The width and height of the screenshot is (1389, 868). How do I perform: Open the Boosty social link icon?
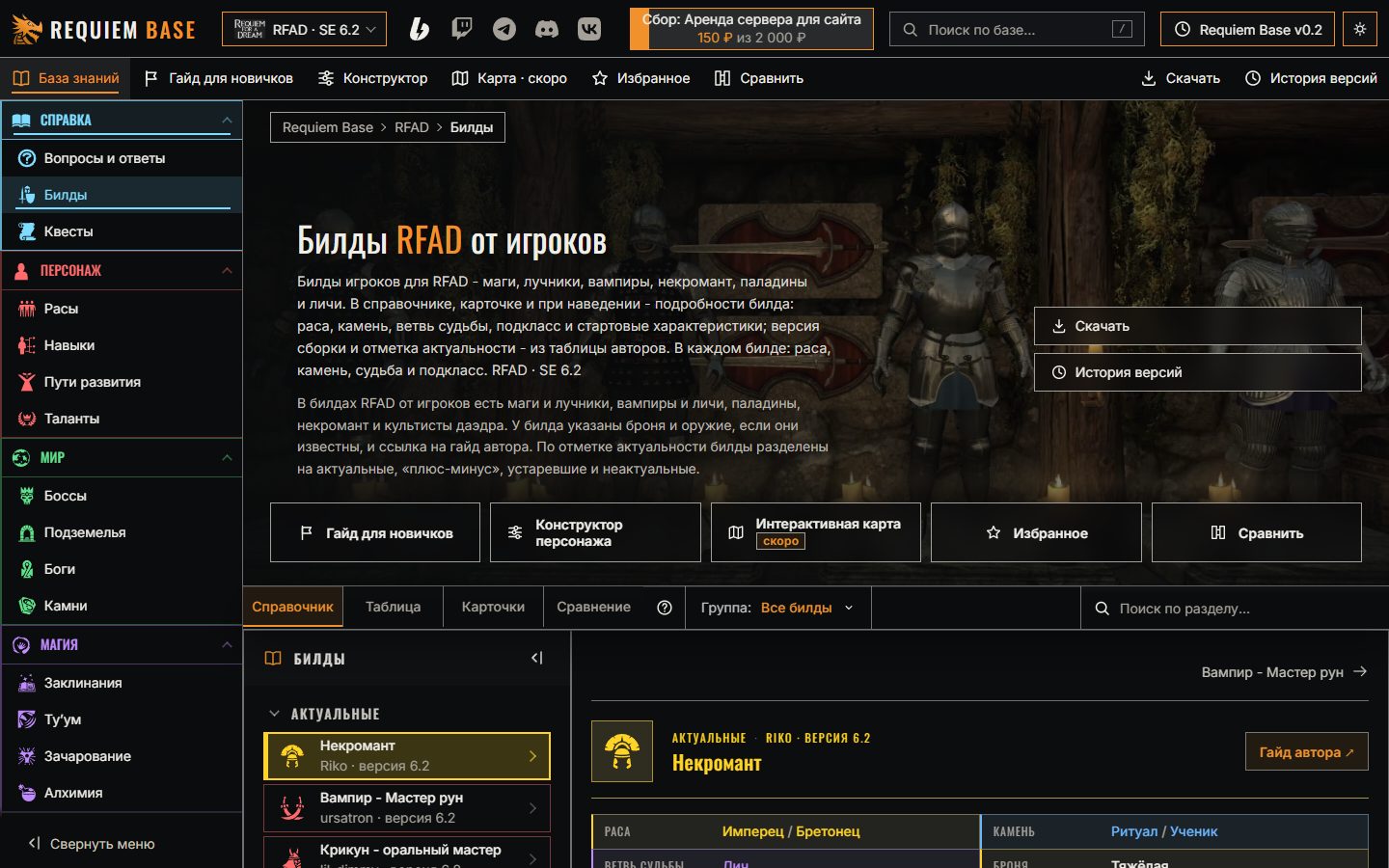tap(419, 29)
